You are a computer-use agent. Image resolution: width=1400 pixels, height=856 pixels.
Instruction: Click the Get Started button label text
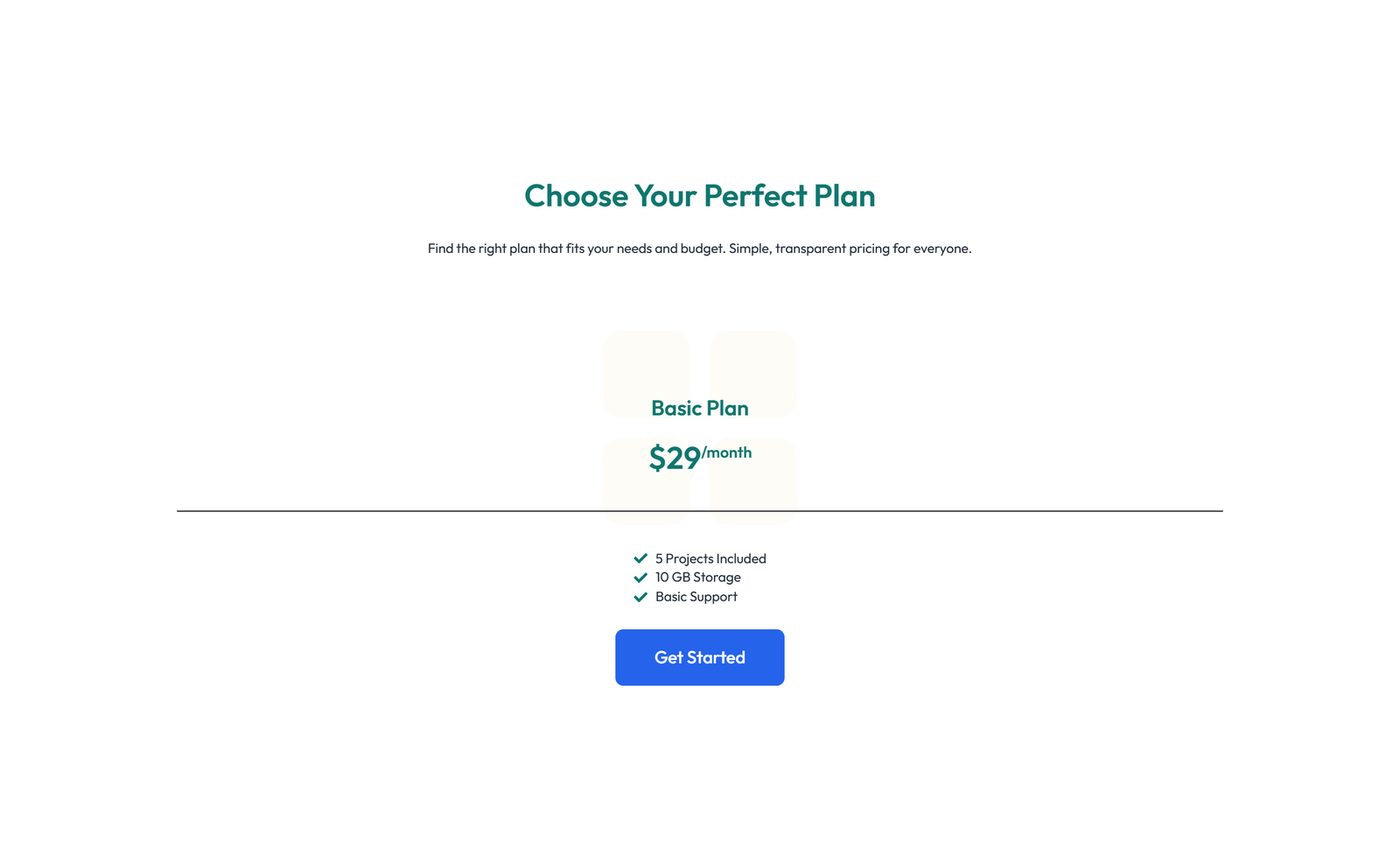tap(699, 657)
